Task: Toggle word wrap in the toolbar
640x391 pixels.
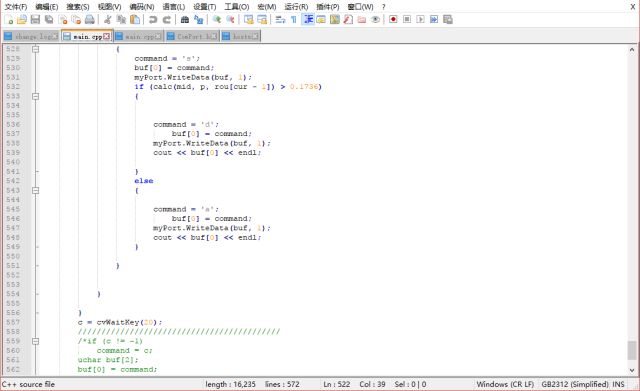Action: click(280, 20)
